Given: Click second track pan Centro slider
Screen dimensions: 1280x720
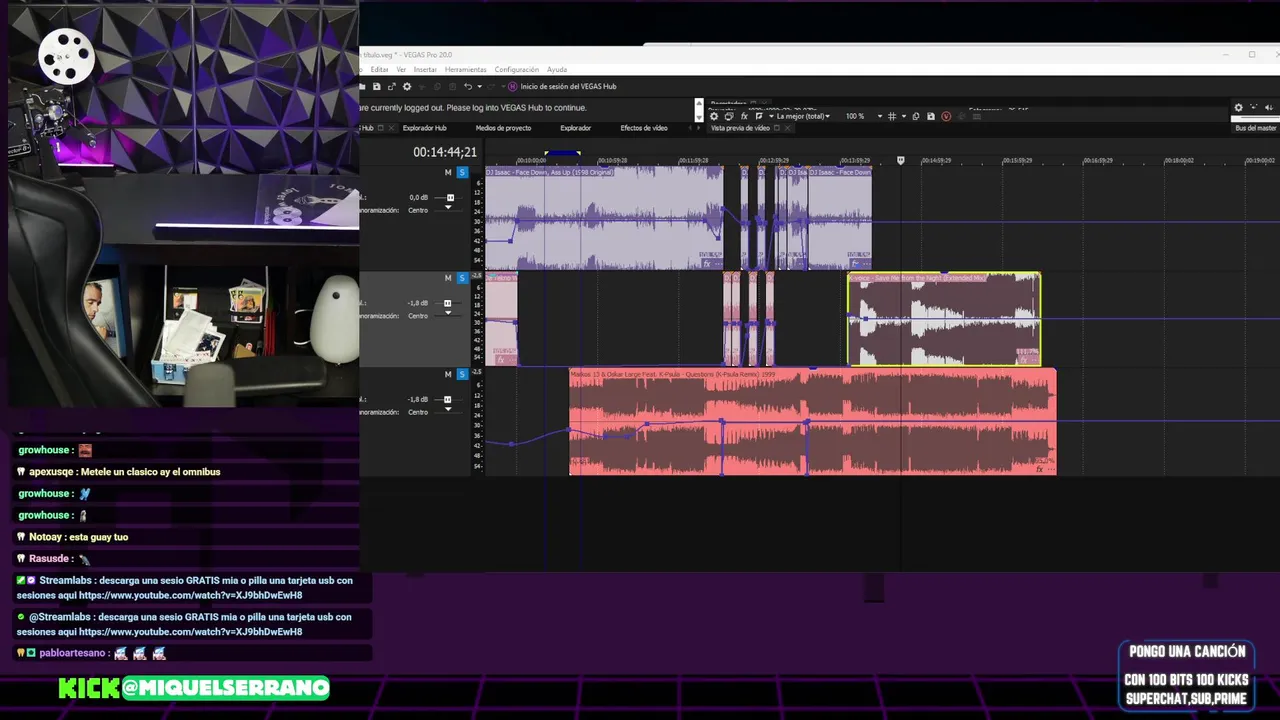Looking at the screenshot, I should [448, 313].
